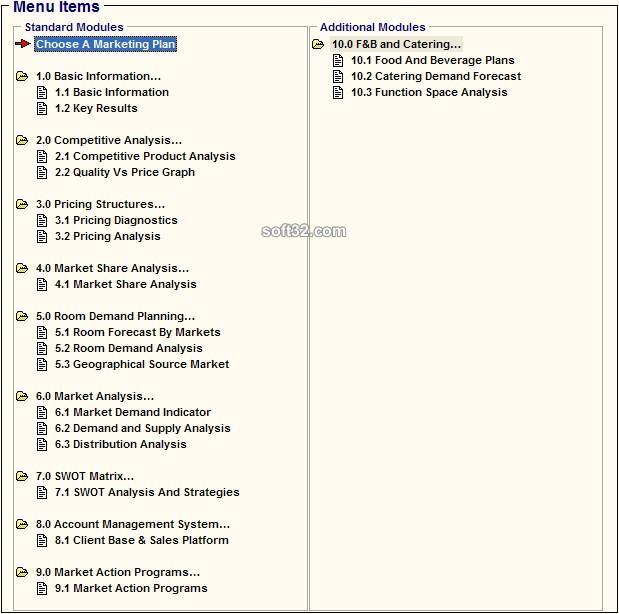Open 6.3 Distribution Analysis item
The width and height of the screenshot is (619, 614).
point(120,444)
